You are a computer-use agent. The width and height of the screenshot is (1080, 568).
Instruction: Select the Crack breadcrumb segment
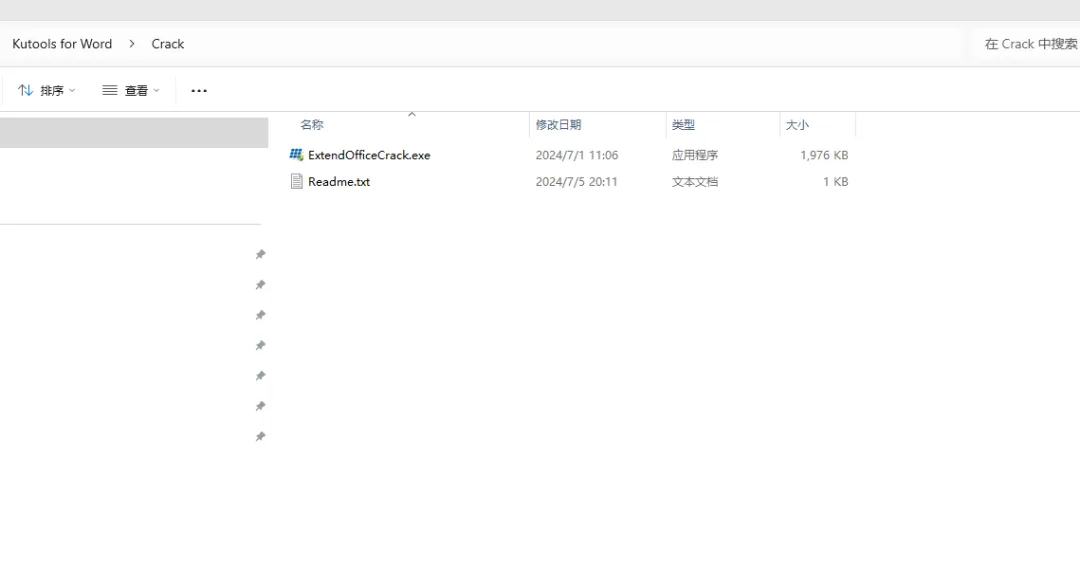(167, 44)
